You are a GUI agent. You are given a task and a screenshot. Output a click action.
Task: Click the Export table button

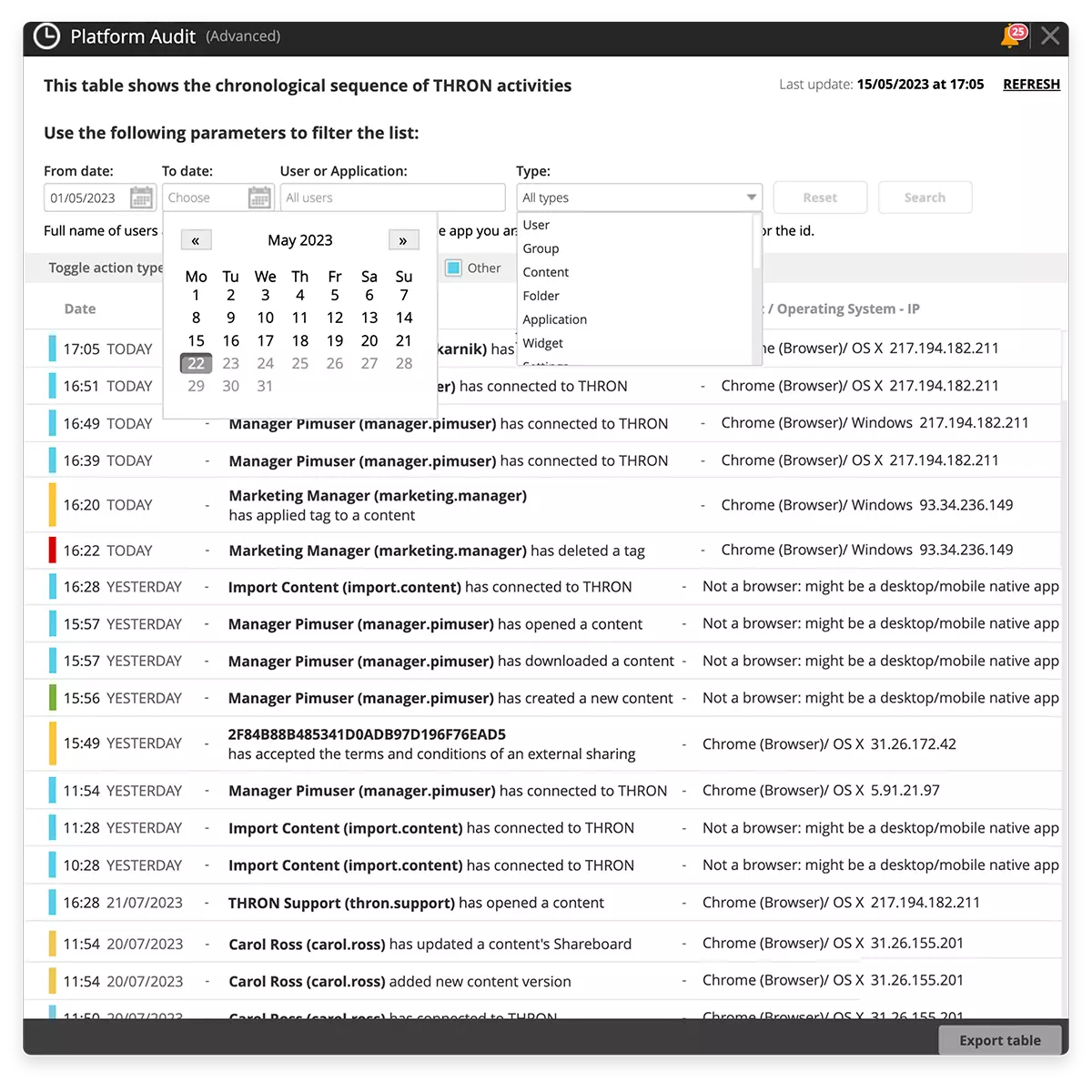[x=999, y=1040]
